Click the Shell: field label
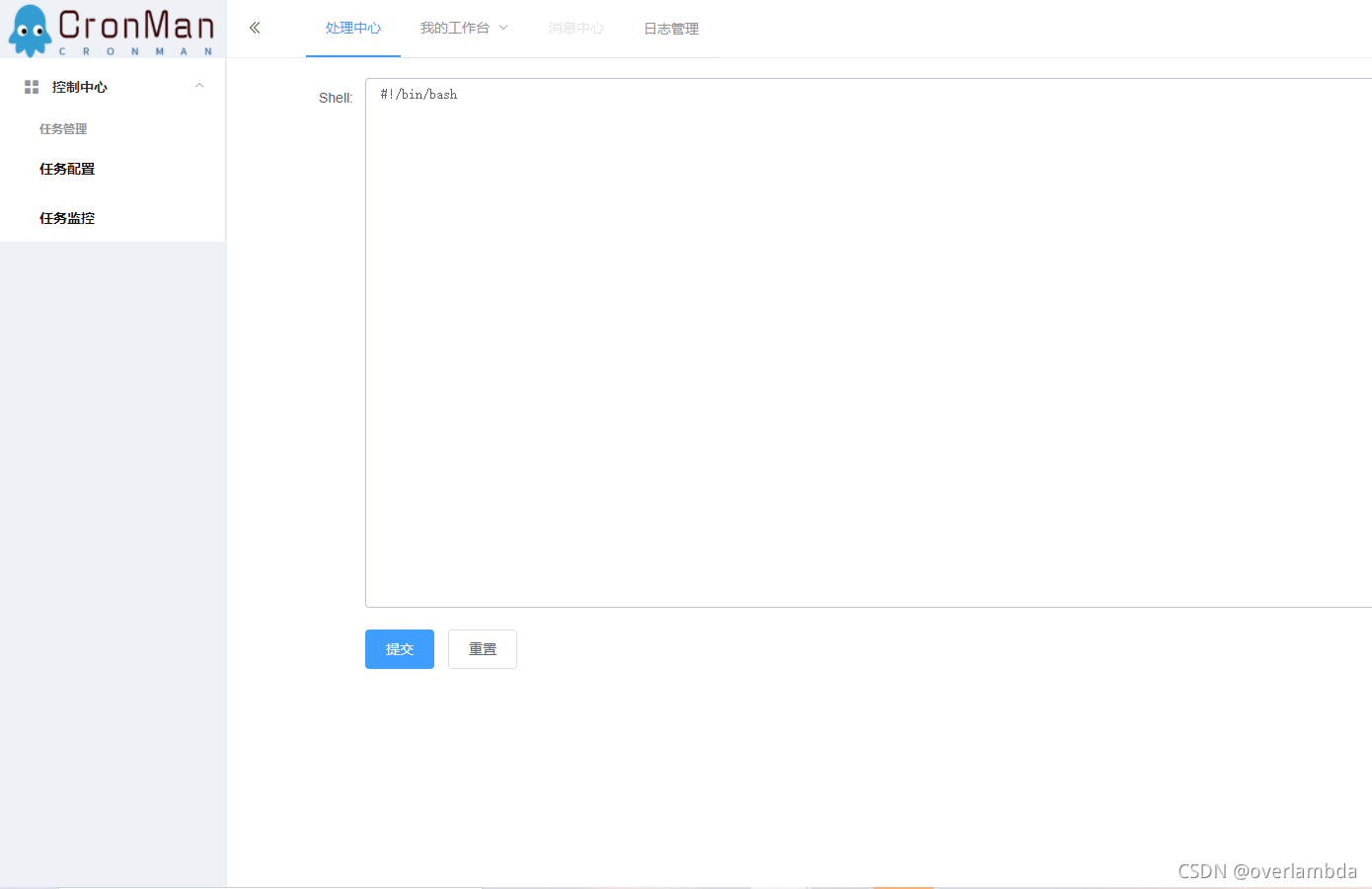 click(336, 98)
